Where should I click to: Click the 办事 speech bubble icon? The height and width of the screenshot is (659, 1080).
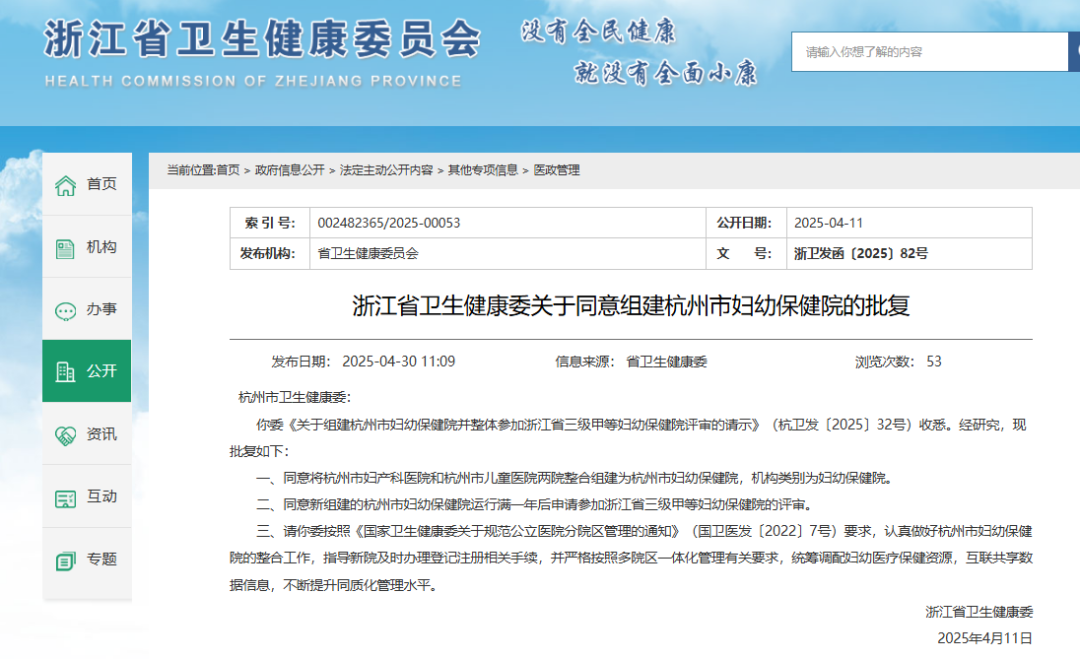point(65,311)
